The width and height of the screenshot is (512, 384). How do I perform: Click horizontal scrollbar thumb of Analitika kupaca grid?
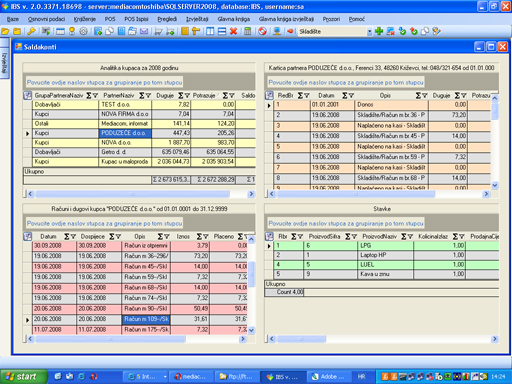pyautogui.click(x=132, y=194)
